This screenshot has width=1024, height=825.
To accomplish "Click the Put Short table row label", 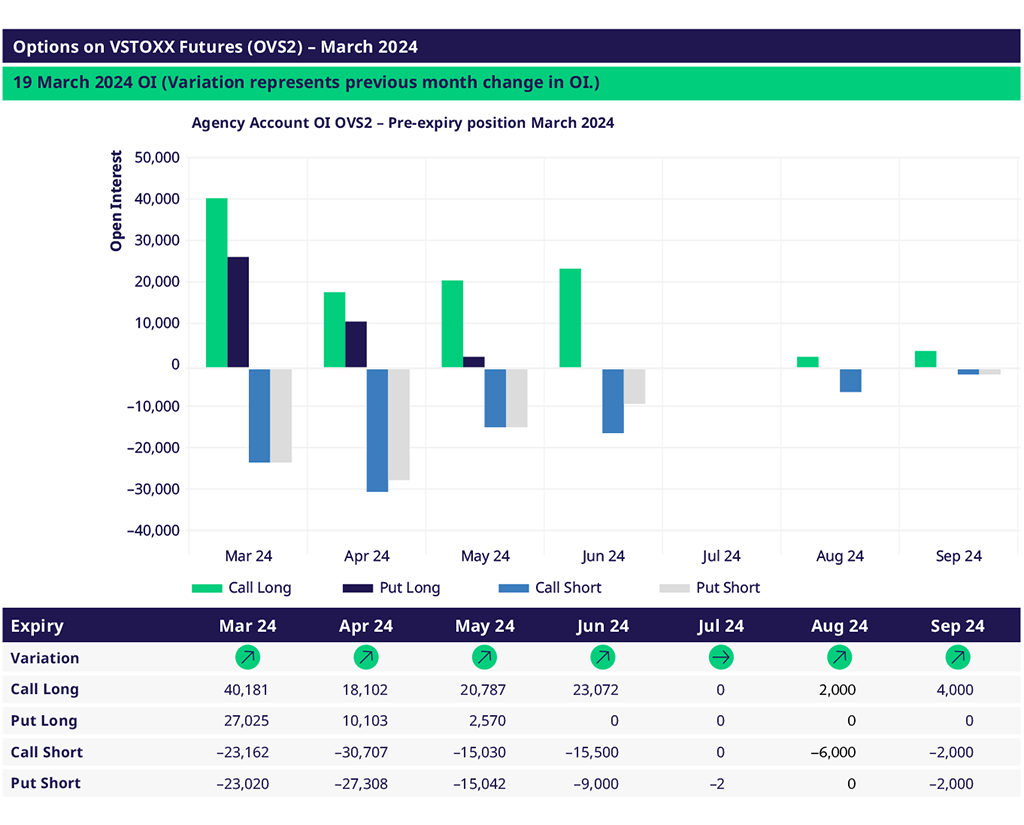I will coord(45,783).
